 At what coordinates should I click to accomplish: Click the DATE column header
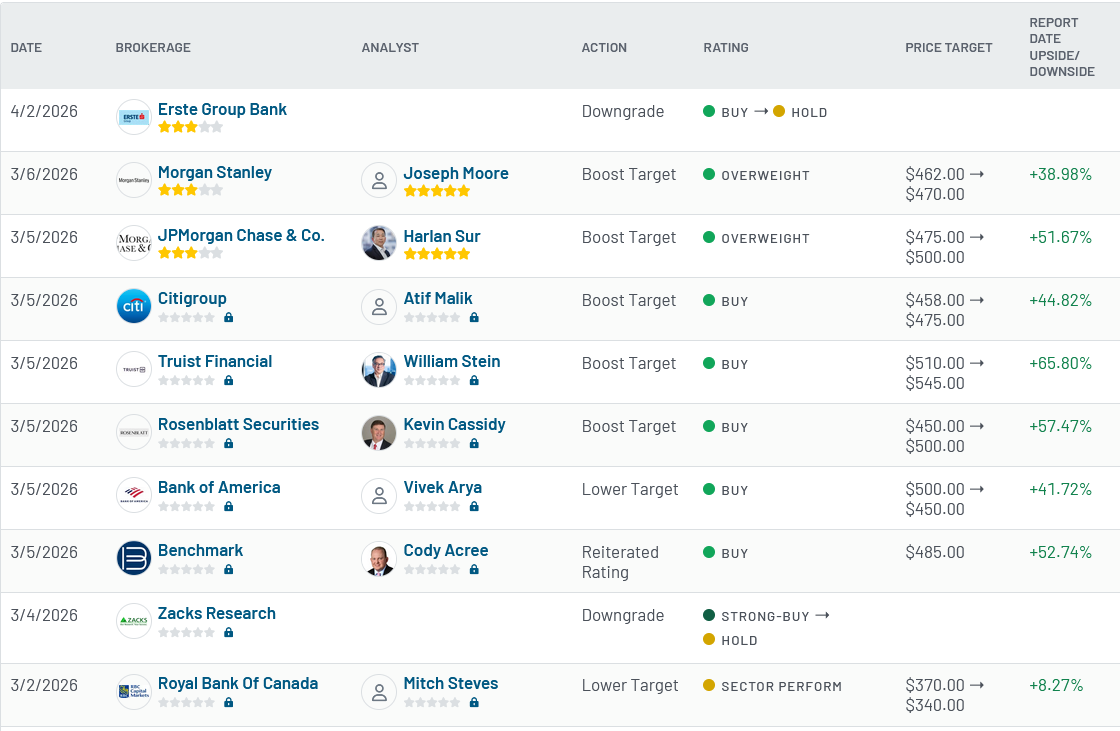click(x=26, y=47)
